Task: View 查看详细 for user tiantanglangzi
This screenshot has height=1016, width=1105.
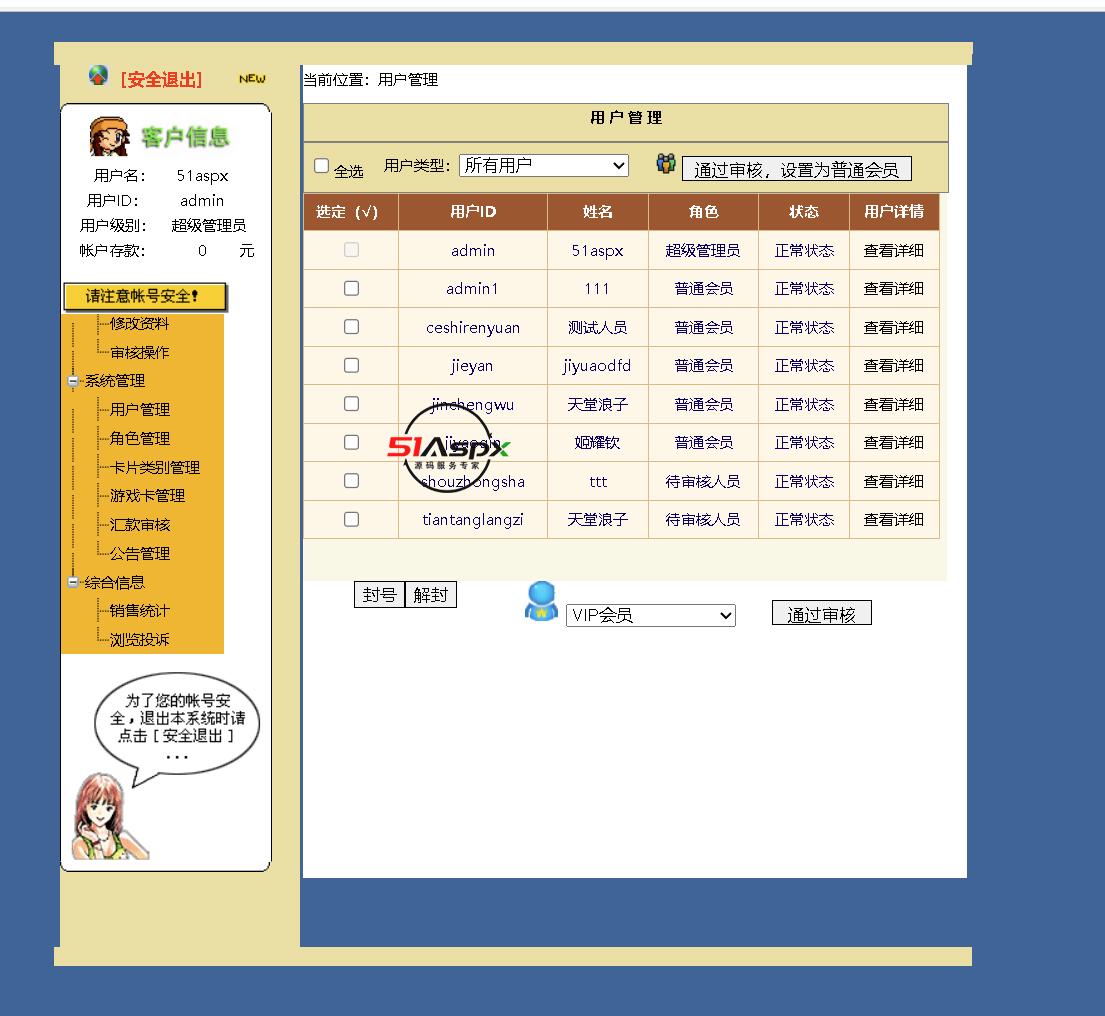Action: 894,520
